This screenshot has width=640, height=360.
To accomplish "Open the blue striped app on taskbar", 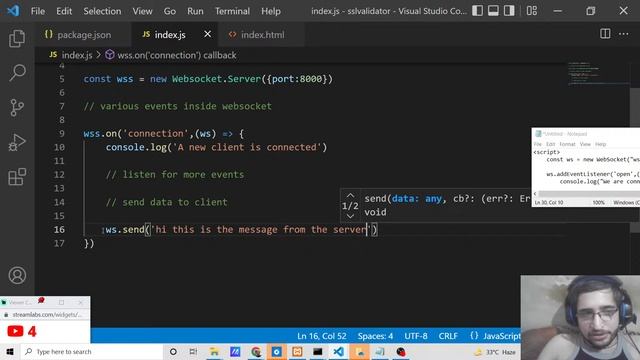I will 235,352.
